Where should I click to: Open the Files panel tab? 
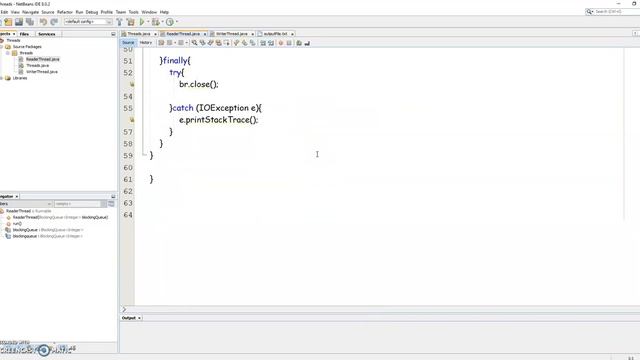coord(24,34)
